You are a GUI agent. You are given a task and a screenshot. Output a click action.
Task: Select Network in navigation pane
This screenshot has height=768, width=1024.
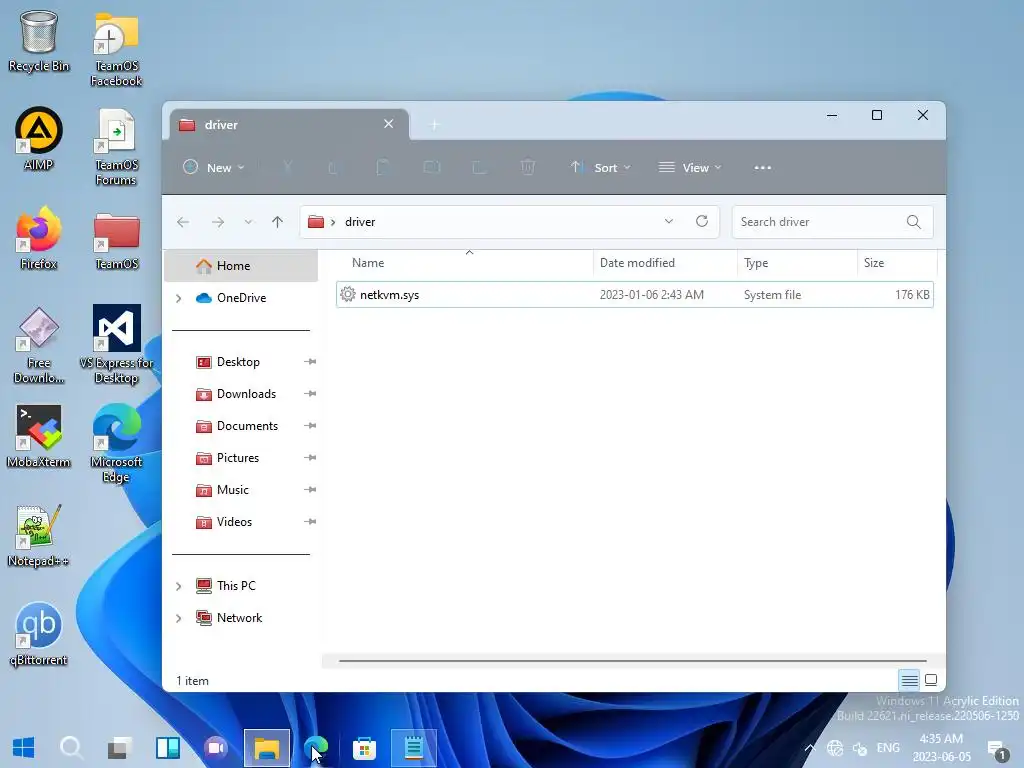241,618
